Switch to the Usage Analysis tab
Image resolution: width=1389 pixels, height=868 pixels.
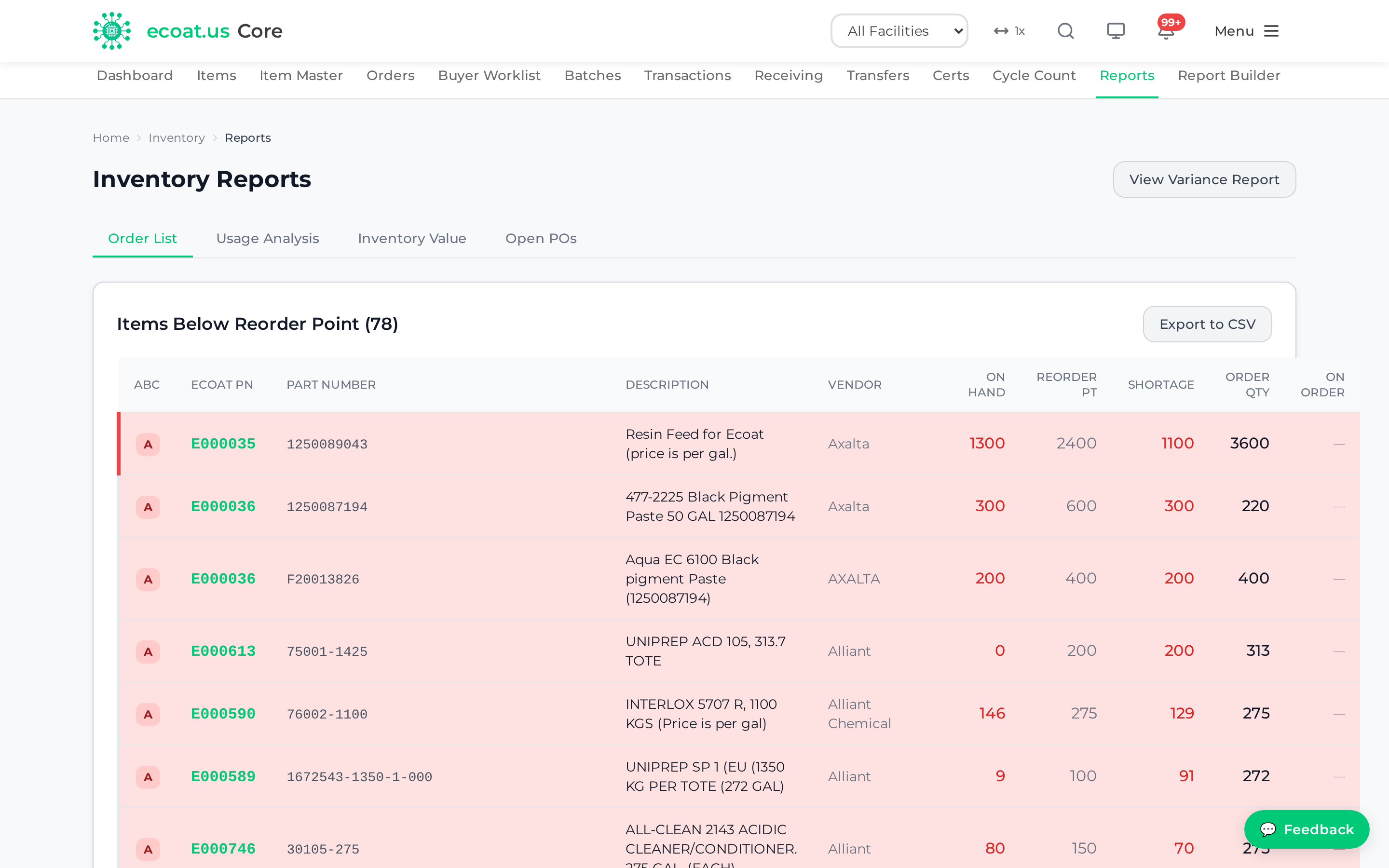click(x=268, y=238)
